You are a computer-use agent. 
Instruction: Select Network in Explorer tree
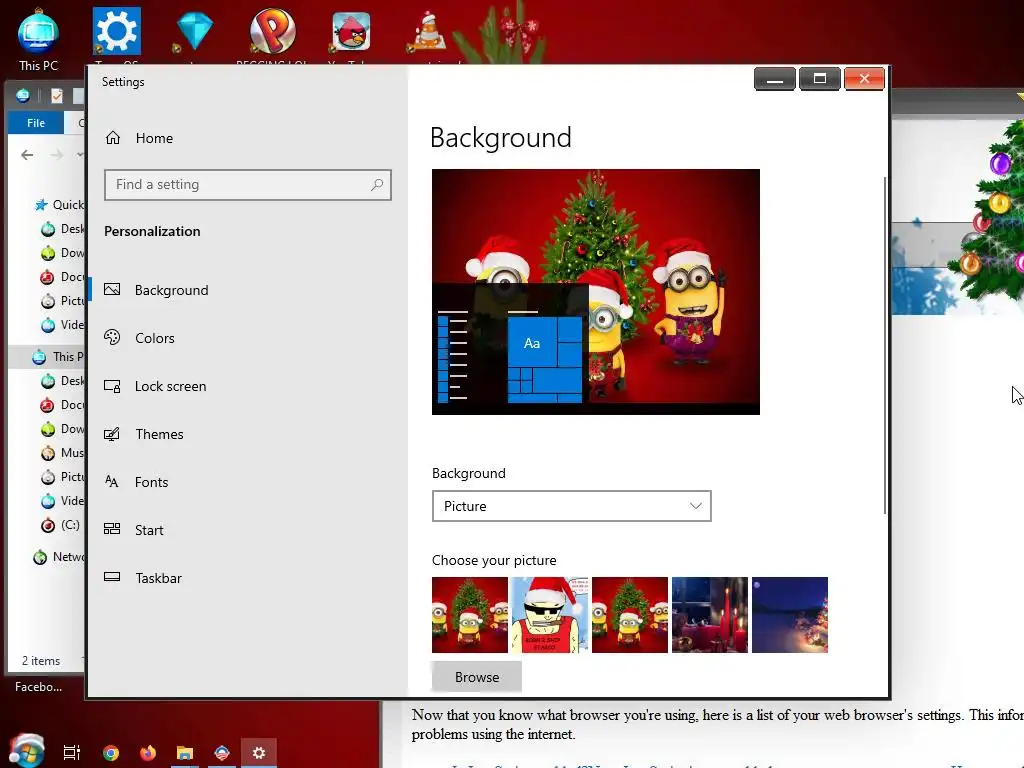[59, 557]
